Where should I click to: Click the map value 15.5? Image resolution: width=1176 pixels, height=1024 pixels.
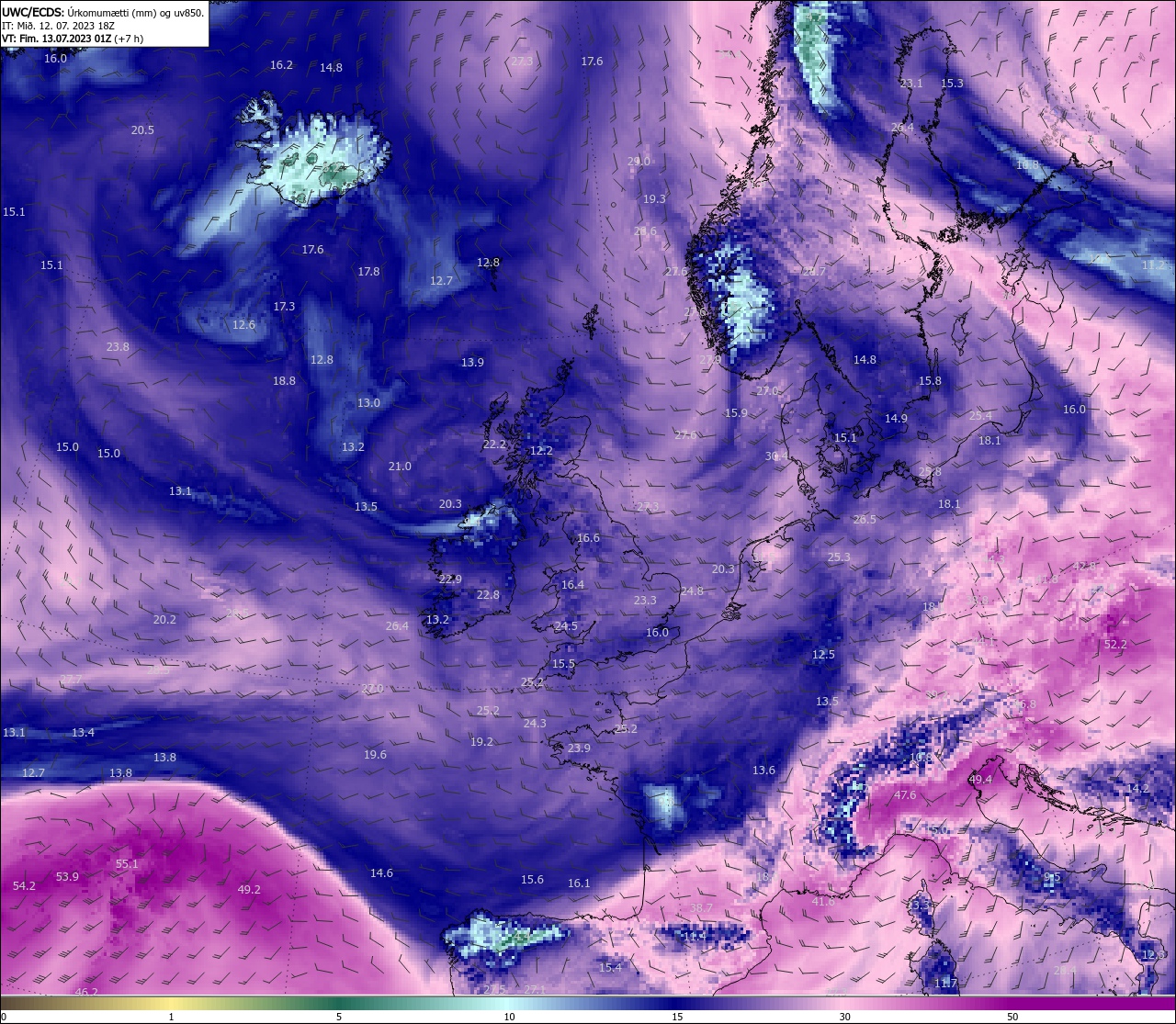563,664
